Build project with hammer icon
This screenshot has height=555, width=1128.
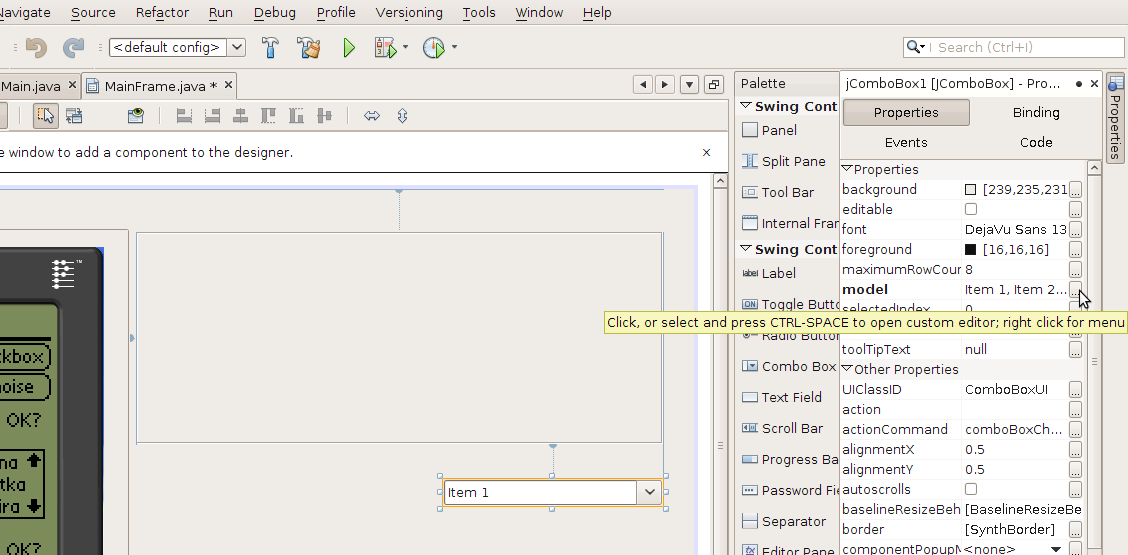coord(270,48)
